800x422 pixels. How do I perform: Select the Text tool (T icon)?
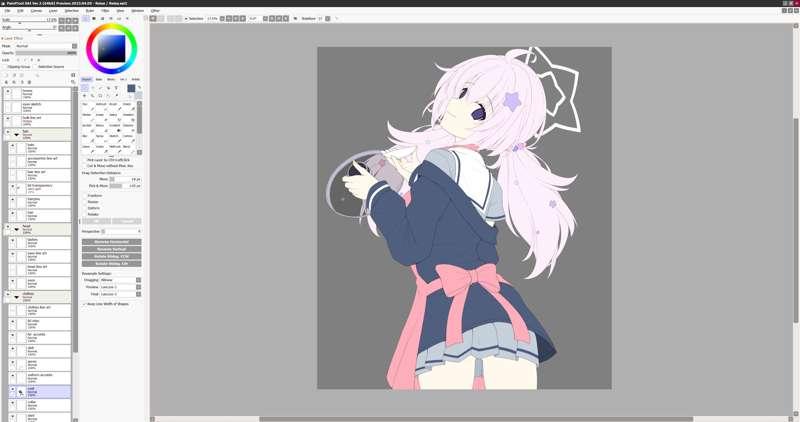116,88
